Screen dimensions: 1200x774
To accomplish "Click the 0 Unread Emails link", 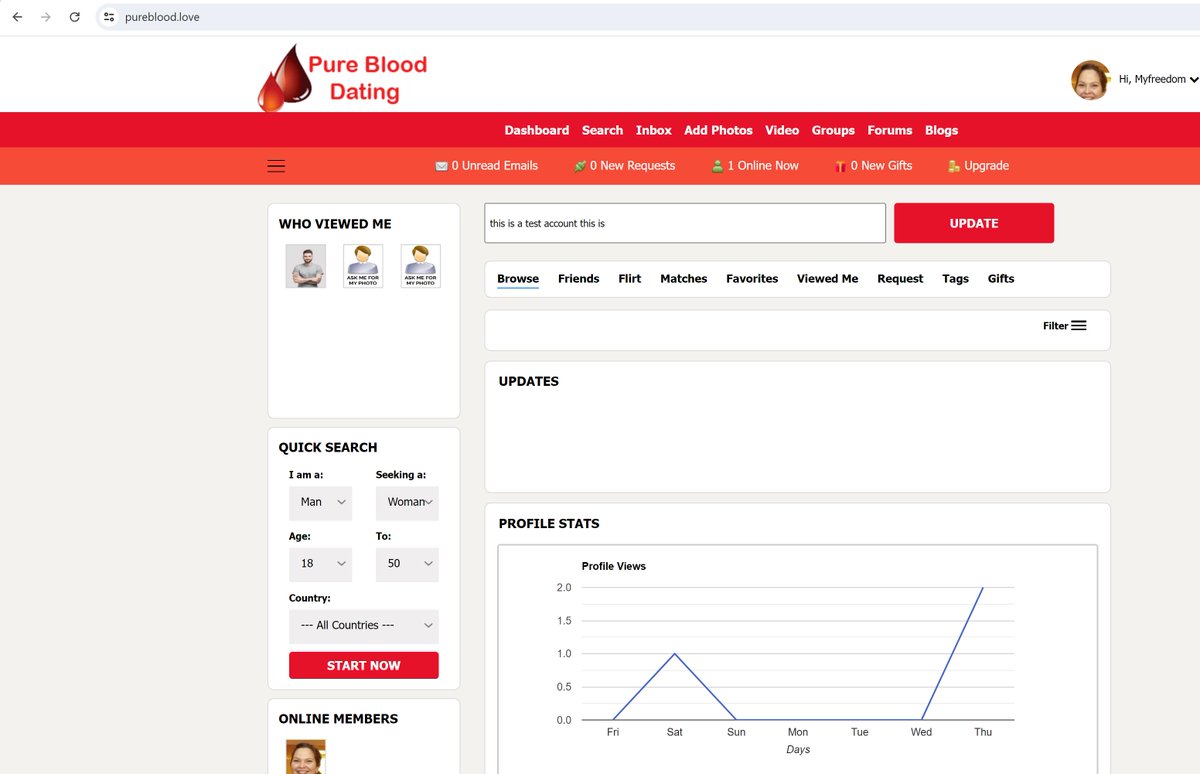I will pos(494,166).
